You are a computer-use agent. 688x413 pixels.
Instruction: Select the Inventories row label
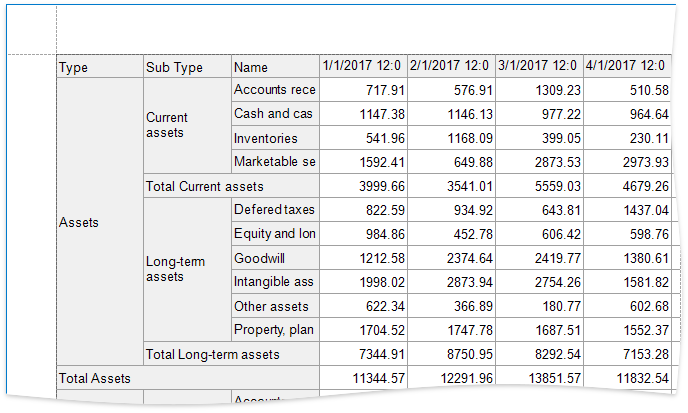(x=274, y=138)
